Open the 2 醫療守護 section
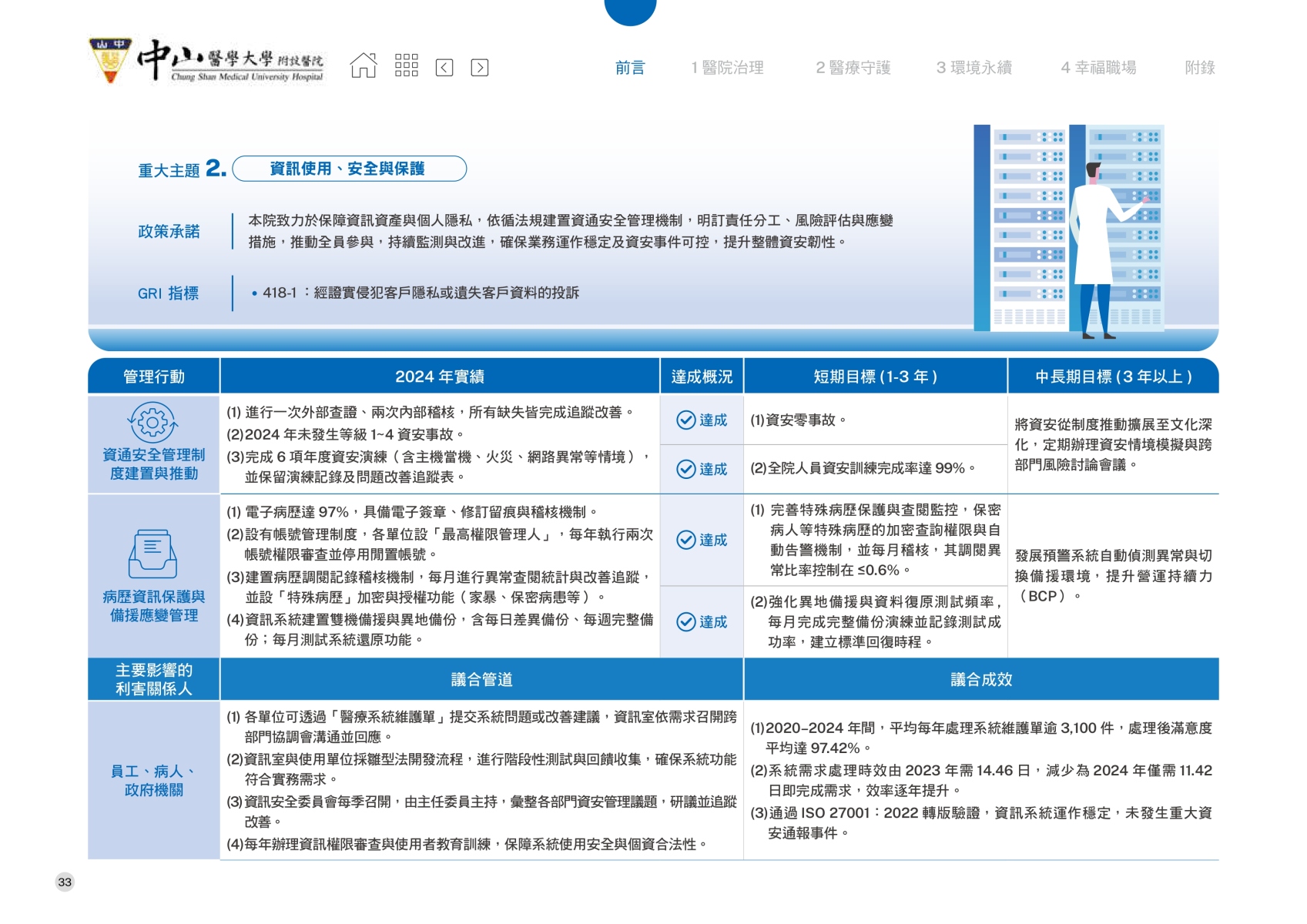Screen dimensions: 1307x924 click(x=853, y=68)
